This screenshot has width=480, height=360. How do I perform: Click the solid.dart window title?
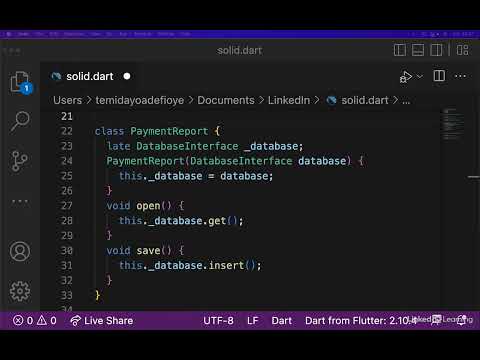tap(239, 50)
